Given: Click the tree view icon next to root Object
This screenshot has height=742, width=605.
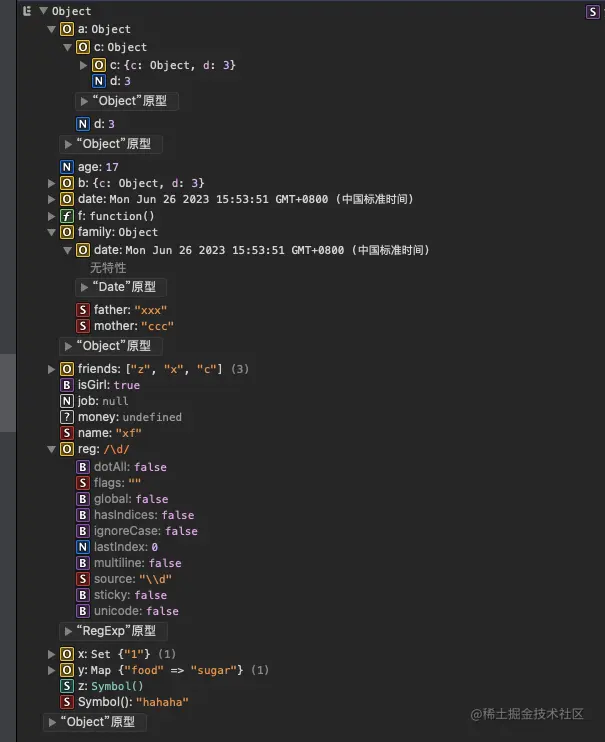Looking at the screenshot, I should pyautogui.click(x=27, y=11).
